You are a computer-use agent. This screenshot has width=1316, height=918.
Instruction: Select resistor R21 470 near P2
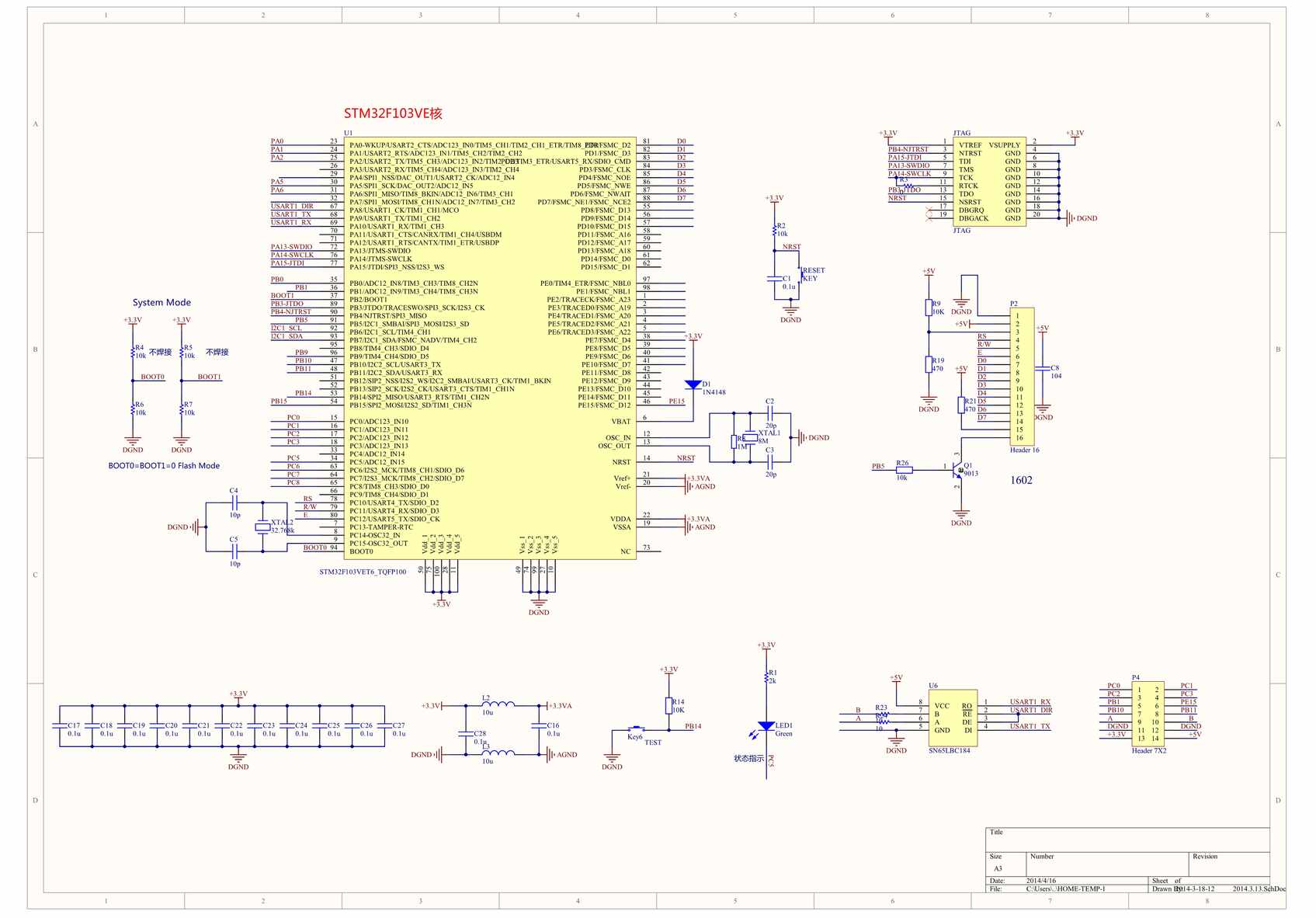961,405
